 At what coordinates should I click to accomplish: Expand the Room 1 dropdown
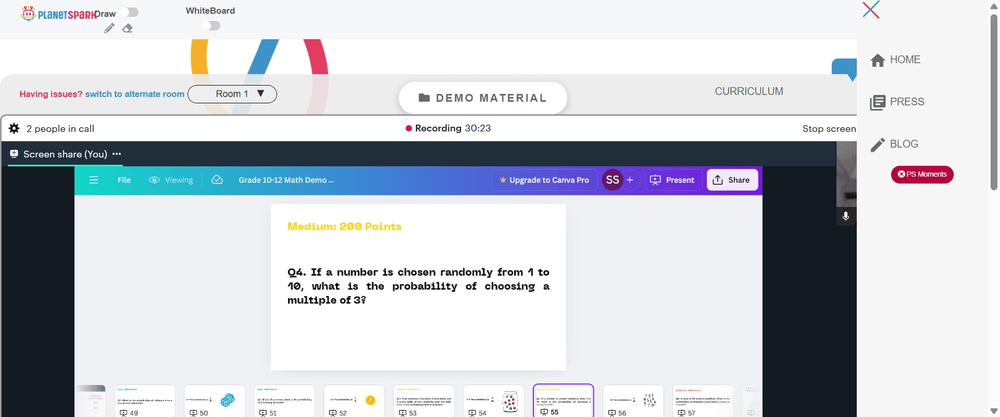232,94
